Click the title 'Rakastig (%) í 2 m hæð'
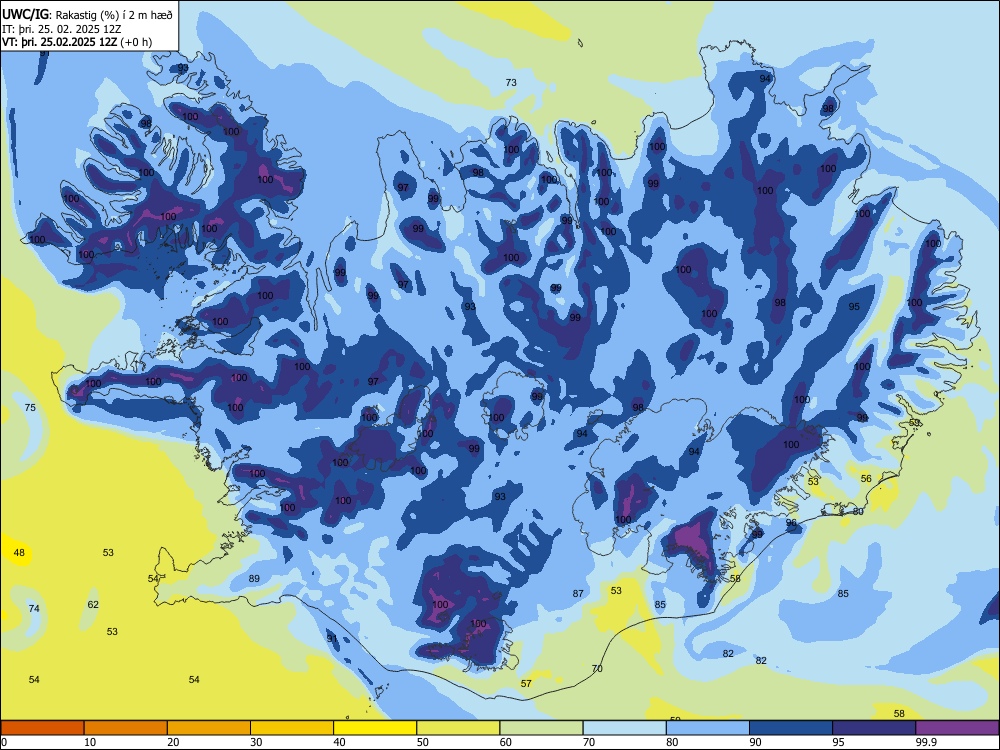1000x750 pixels. (x=114, y=15)
